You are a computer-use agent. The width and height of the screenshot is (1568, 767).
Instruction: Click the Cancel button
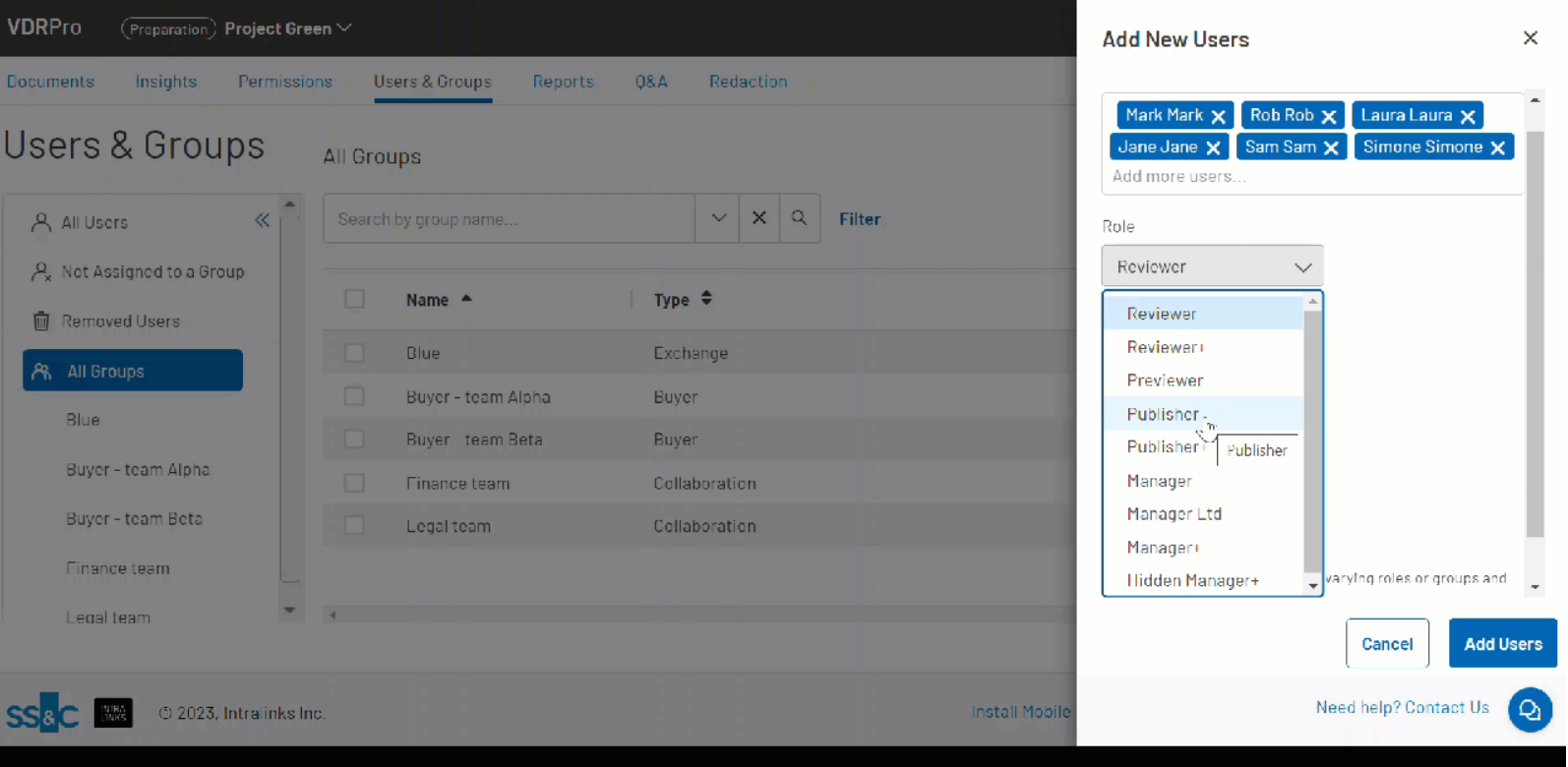pyautogui.click(x=1386, y=644)
